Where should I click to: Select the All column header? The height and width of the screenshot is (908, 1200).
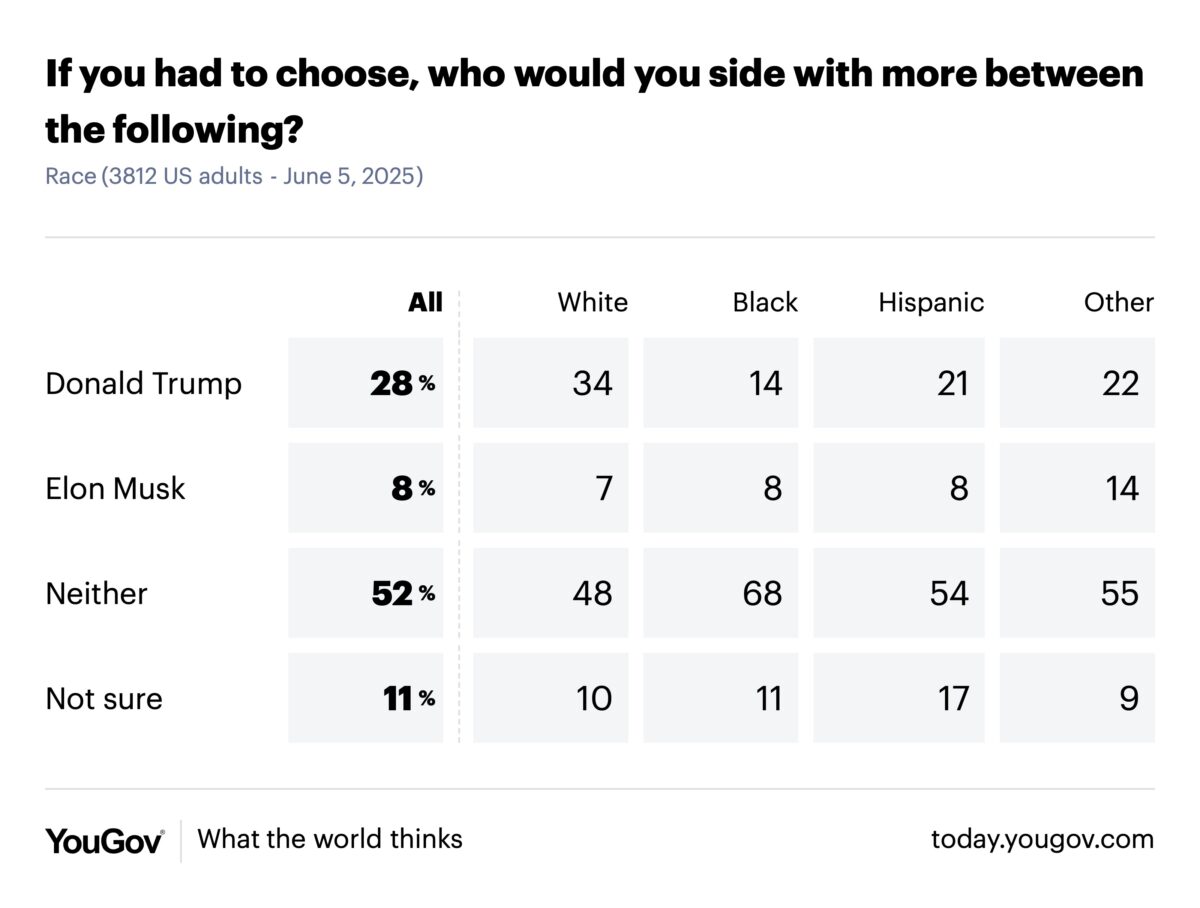click(425, 303)
